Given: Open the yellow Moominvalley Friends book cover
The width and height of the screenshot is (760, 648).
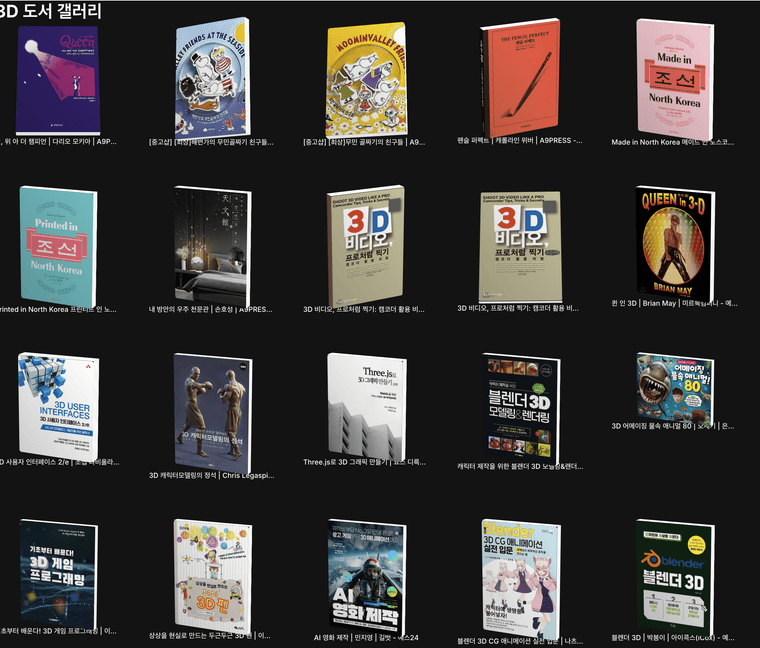Looking at the screenshot, I should pyautogui.click(x=367, y=80).
